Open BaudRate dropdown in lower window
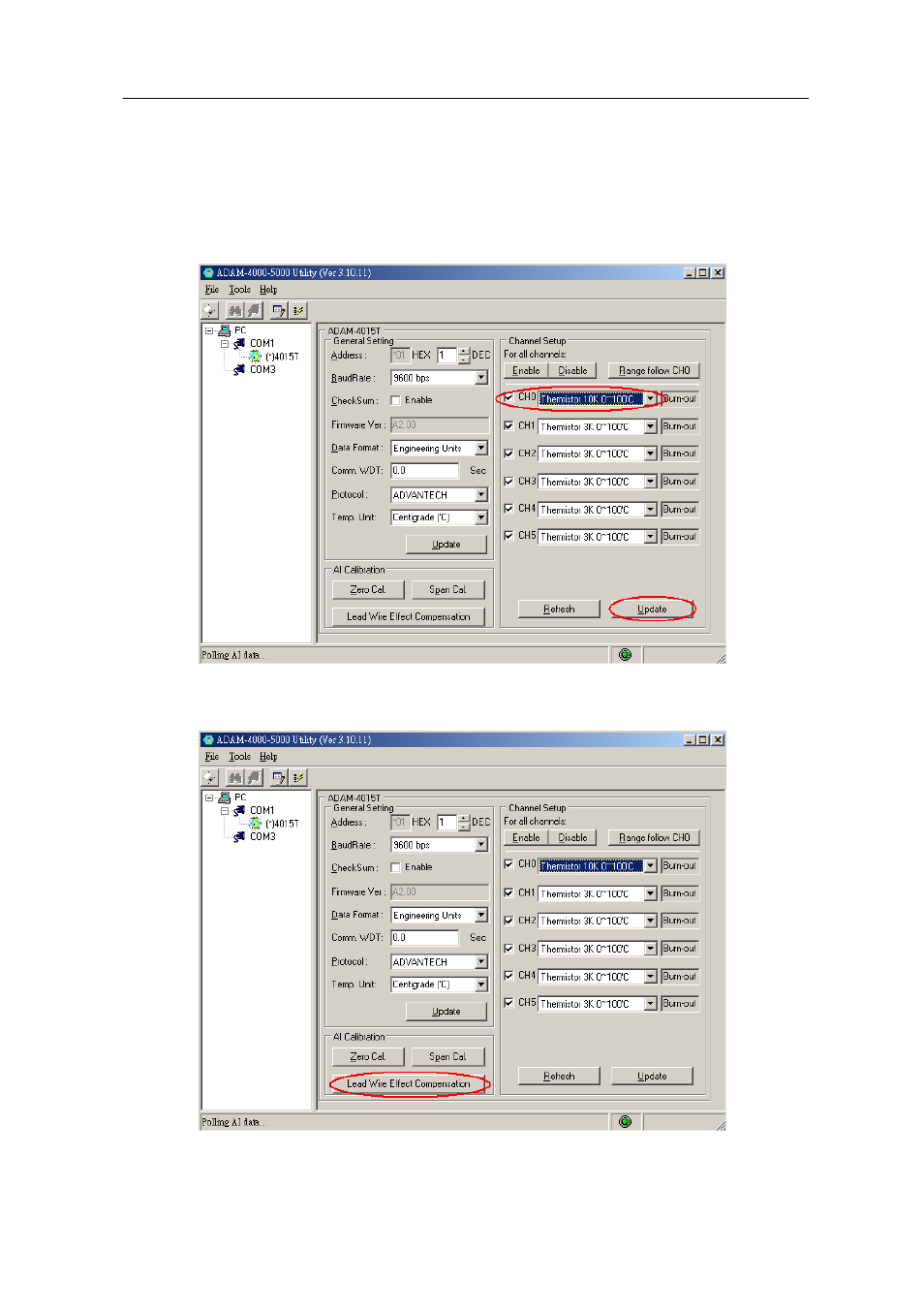The image size is (924, 1313). (x=481, y=845)
